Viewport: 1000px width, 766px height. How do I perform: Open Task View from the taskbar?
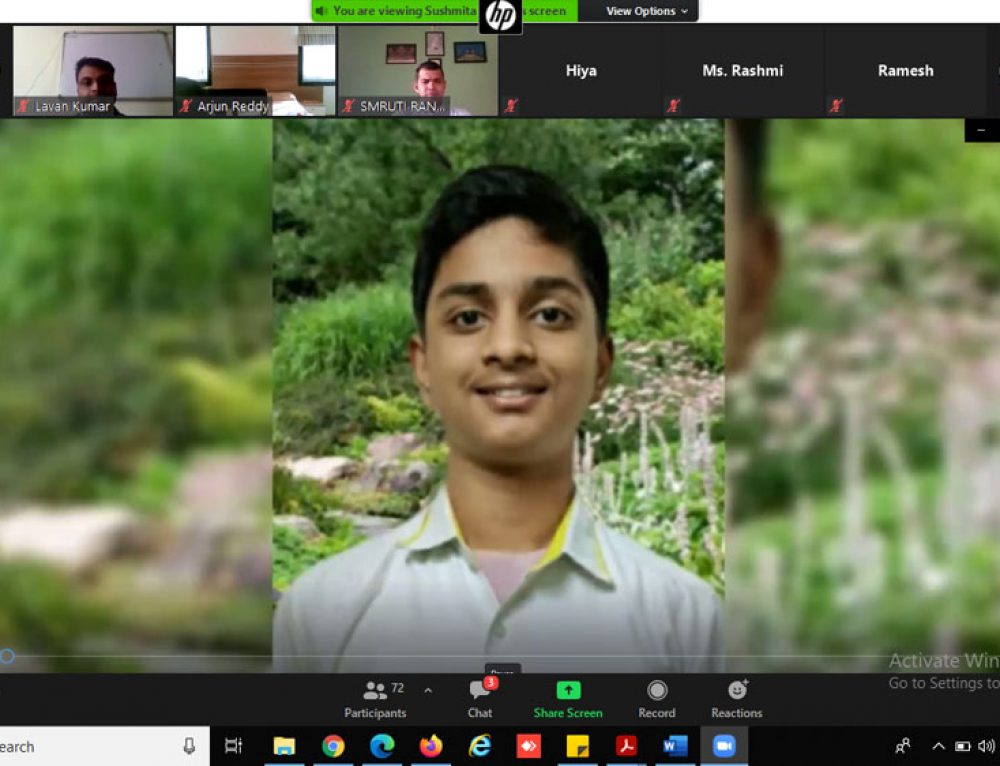pos(233,746)
